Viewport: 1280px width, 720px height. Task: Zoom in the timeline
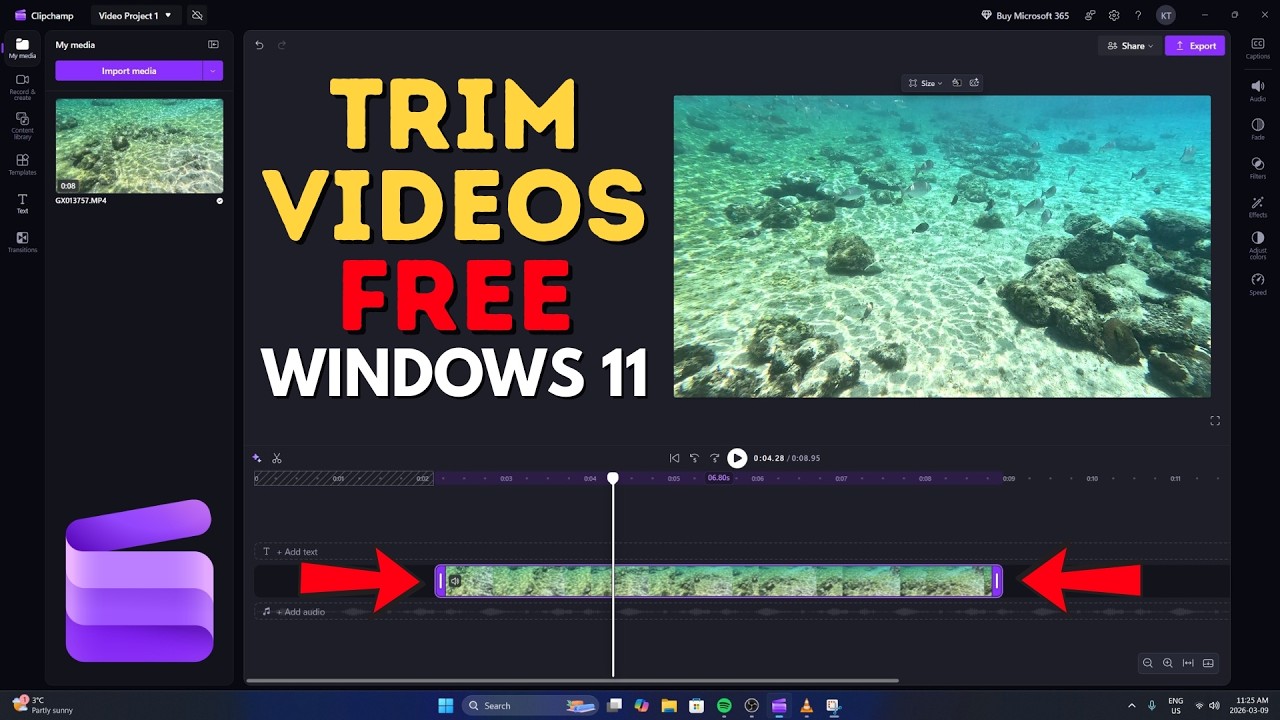point(1168,663)
